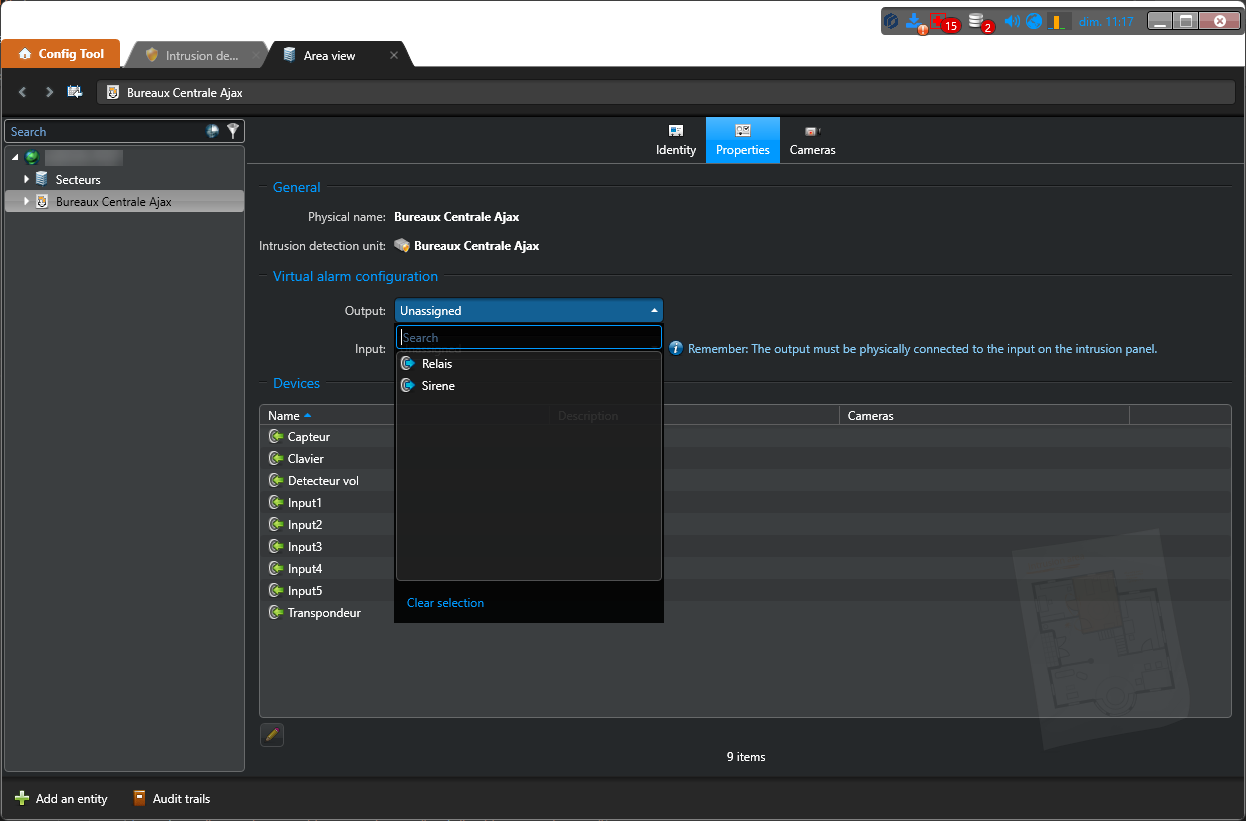Select Relais from the output dropdown list
The height and width of the screenshot is (821, 1246).
click(437, 364)
